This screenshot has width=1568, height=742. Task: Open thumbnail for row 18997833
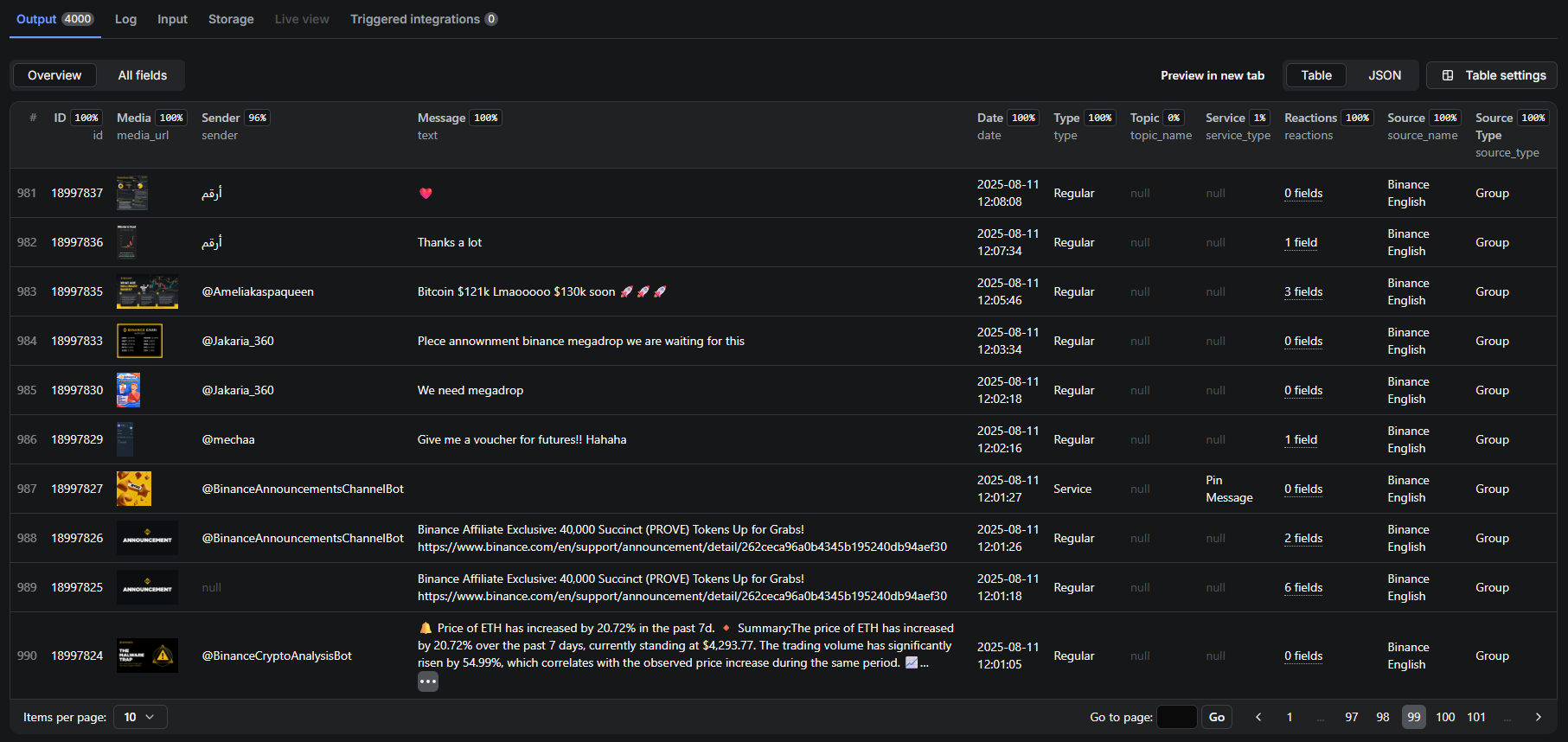pos(139,341)
